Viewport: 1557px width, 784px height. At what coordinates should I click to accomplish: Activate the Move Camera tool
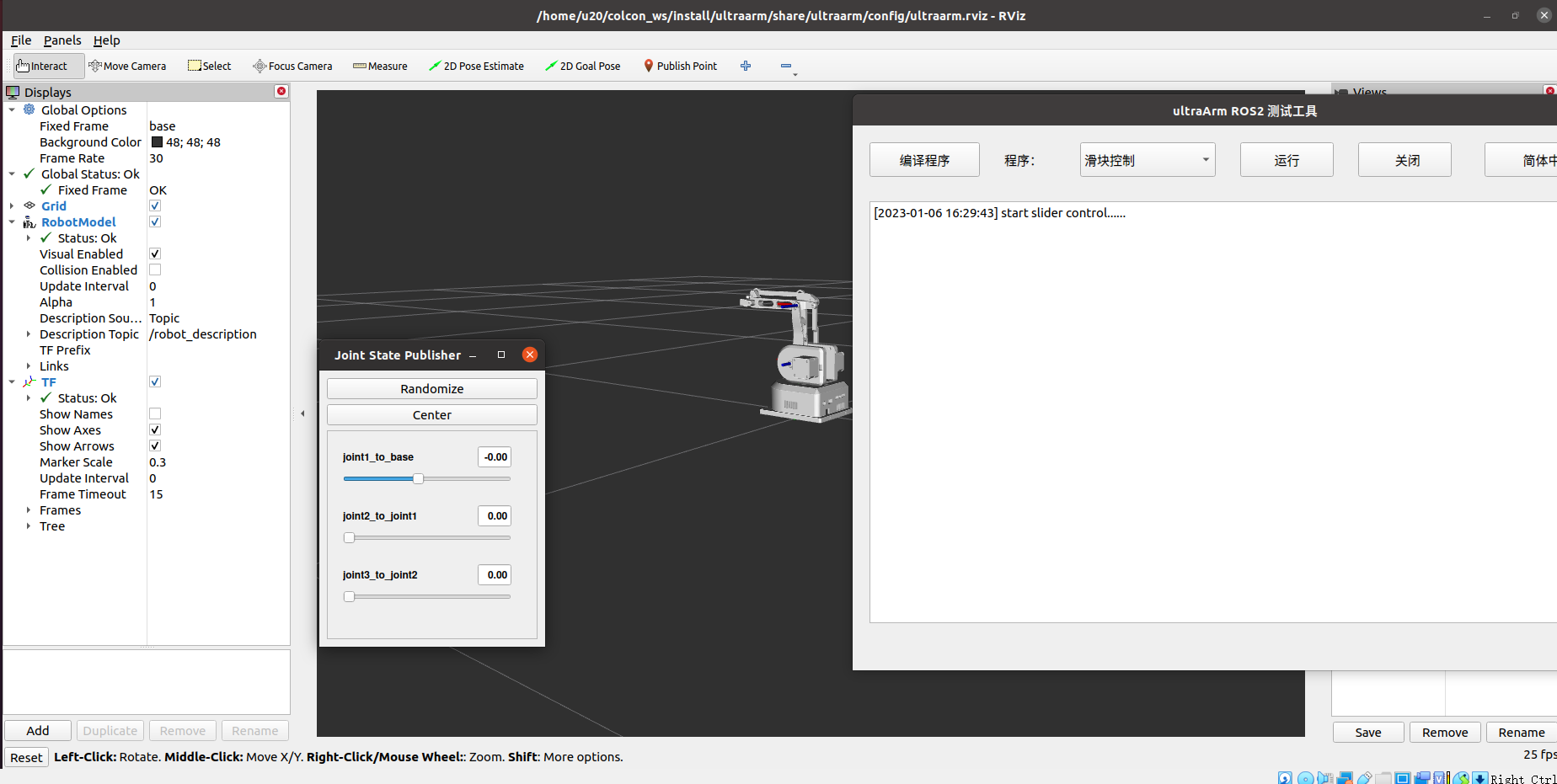tap(127, 66)
